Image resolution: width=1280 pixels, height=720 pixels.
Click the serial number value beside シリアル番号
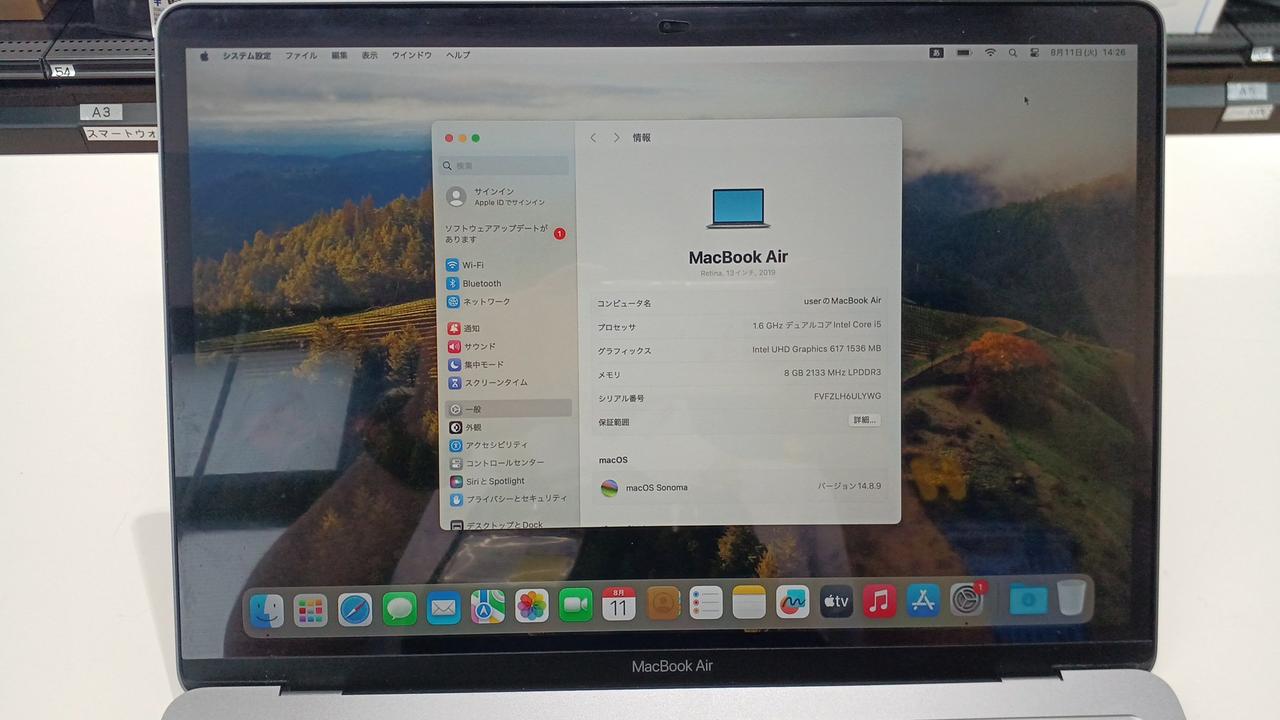pos(847,396)
